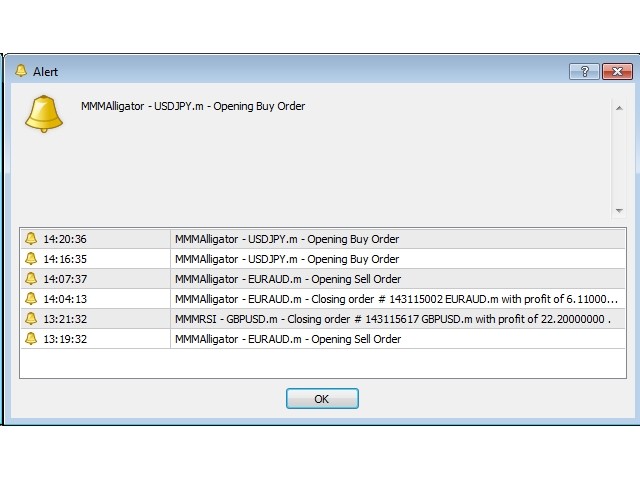
Task: Select EURAUD.m Closing order # 143115002 message
Action: 396,299
